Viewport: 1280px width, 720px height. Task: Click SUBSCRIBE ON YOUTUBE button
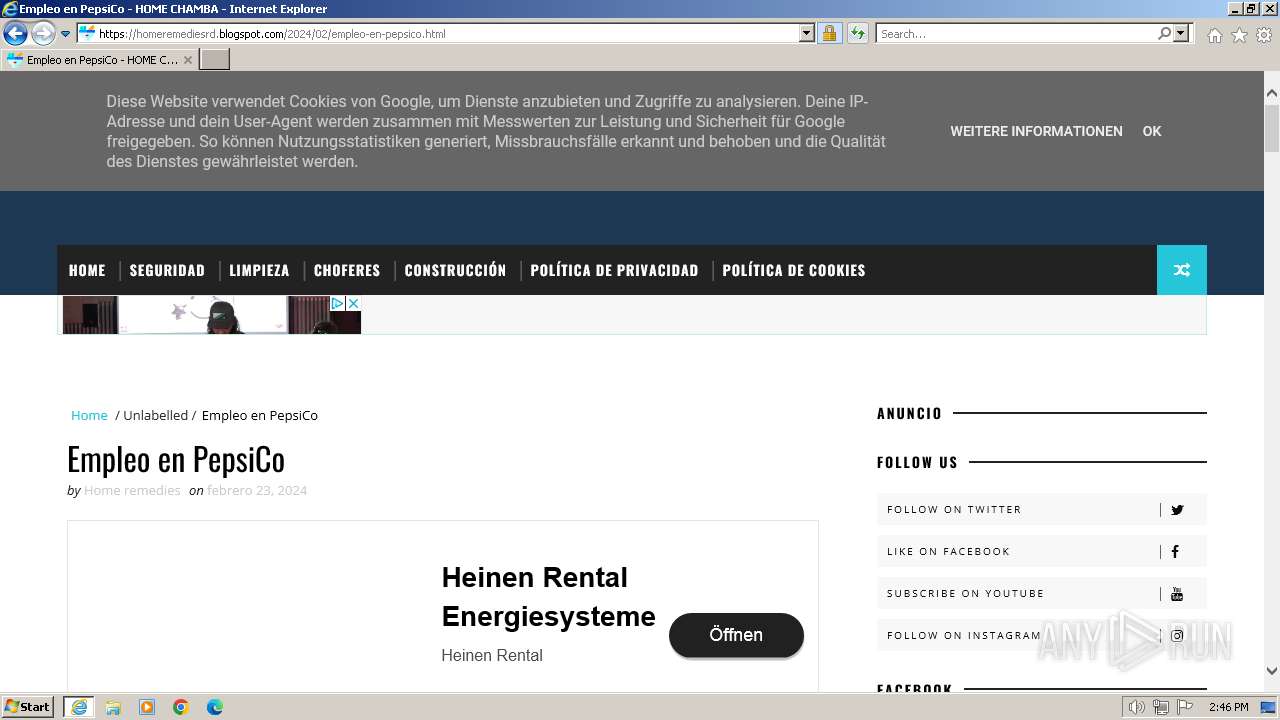1042,593
